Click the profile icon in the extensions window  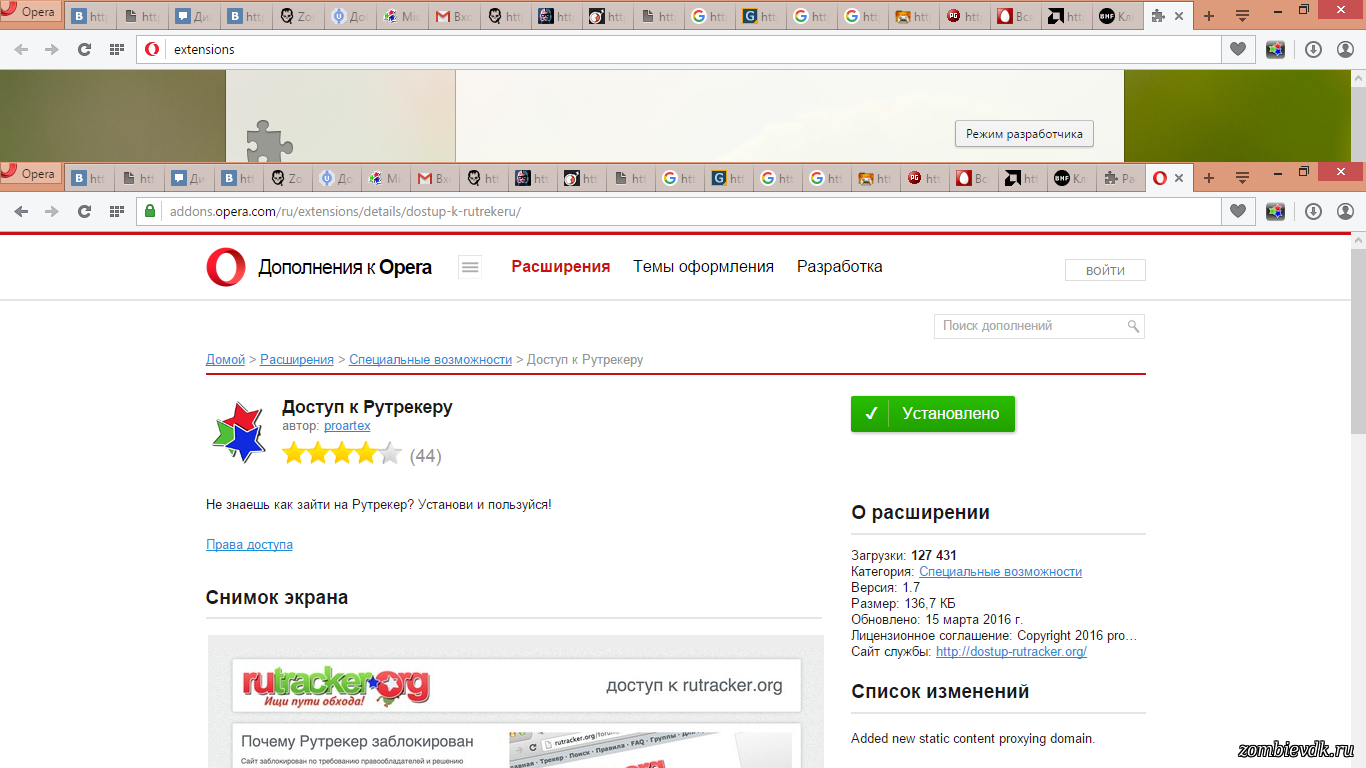click(x=1345, y=49)
